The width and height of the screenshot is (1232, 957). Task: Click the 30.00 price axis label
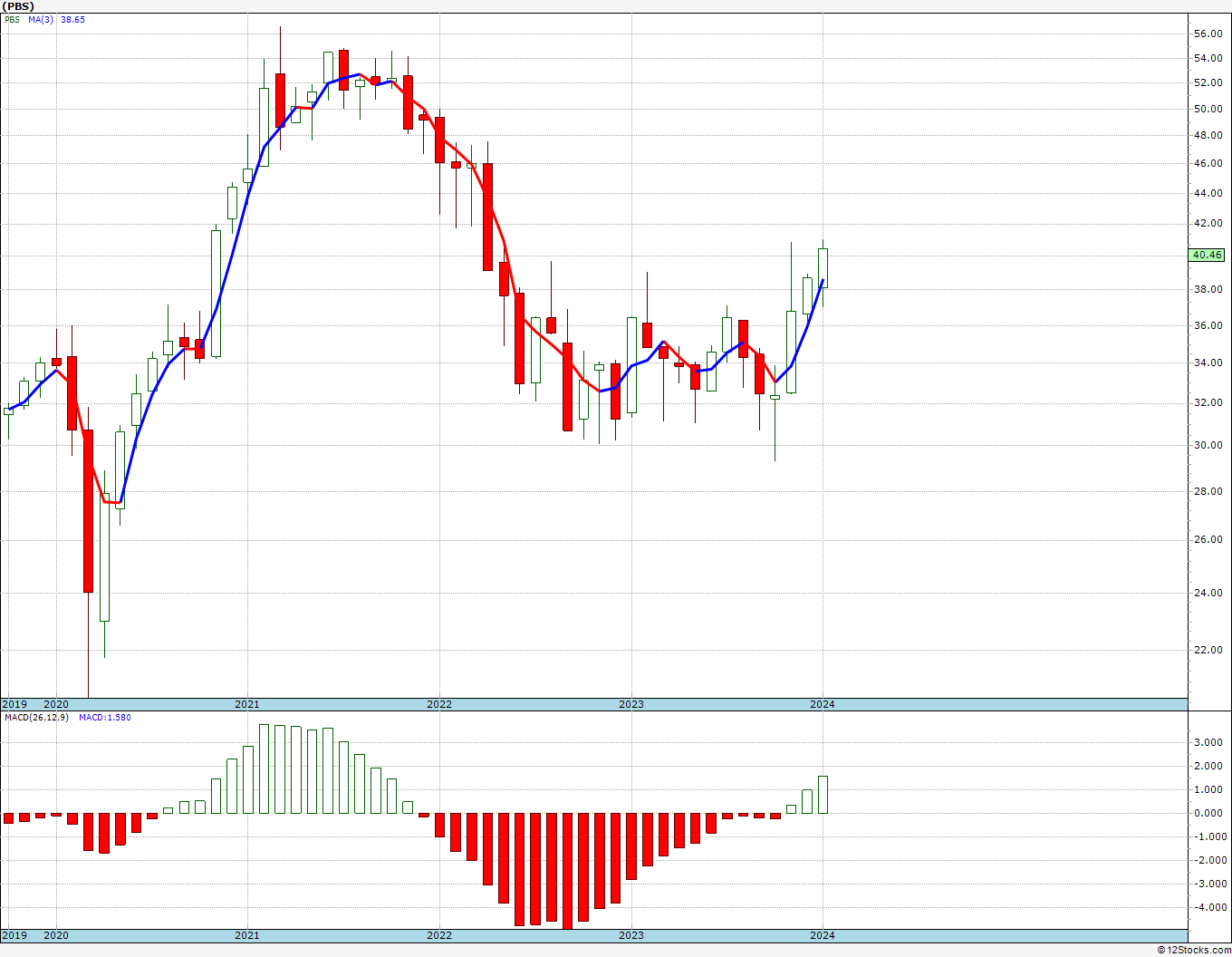(1208, 445)
